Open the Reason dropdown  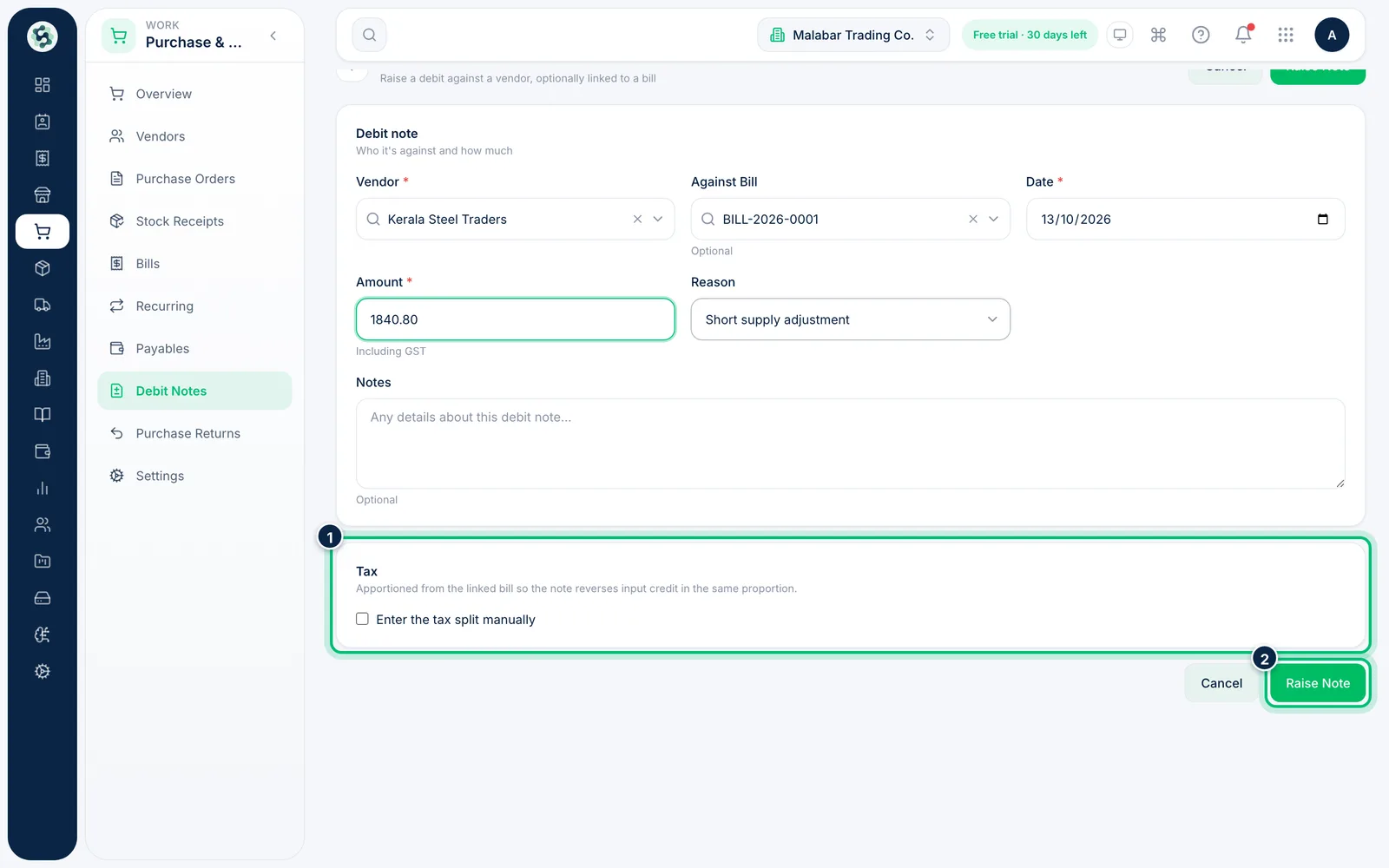tap(850, 319)
